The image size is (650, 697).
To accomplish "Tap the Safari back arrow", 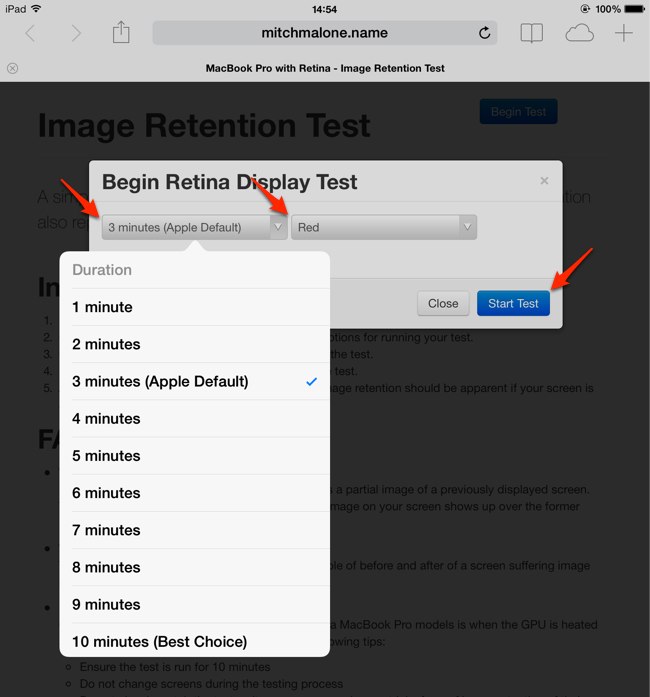I will 30,33.
